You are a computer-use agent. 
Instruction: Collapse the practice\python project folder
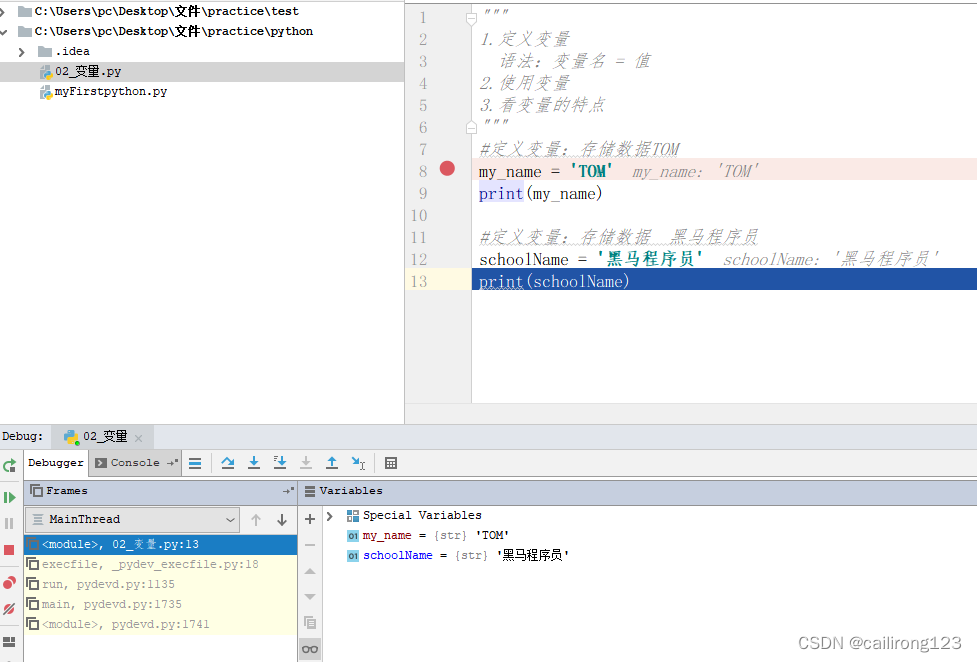click(x=6, y=30)
